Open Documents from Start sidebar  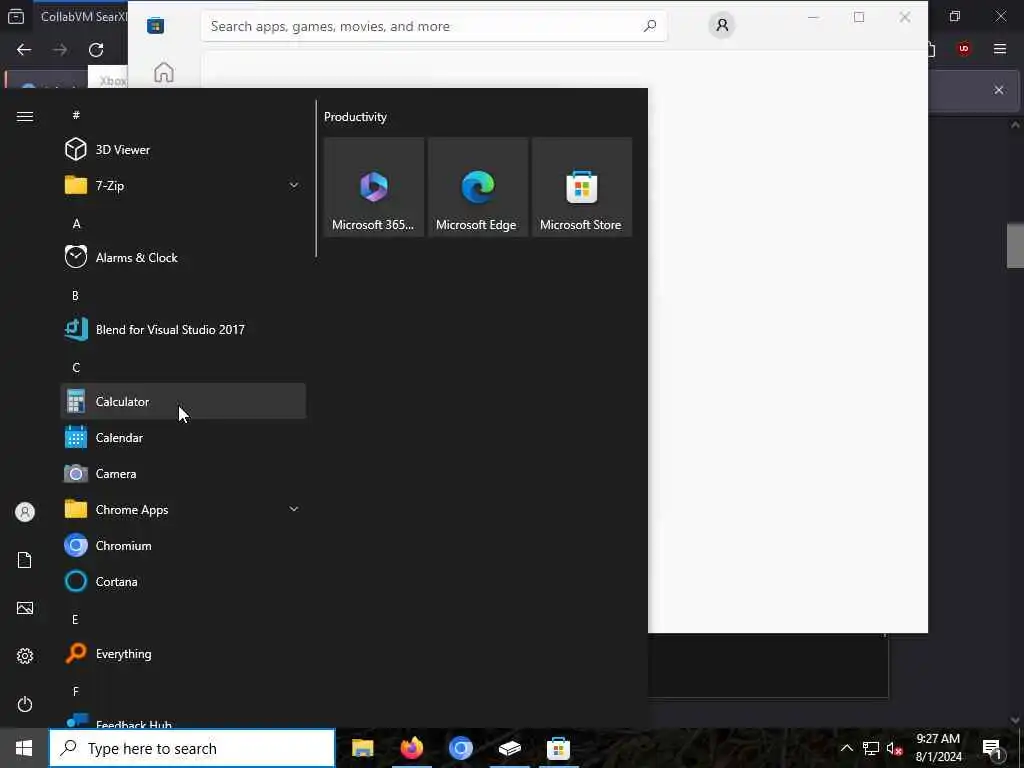(x=25, y=560)
